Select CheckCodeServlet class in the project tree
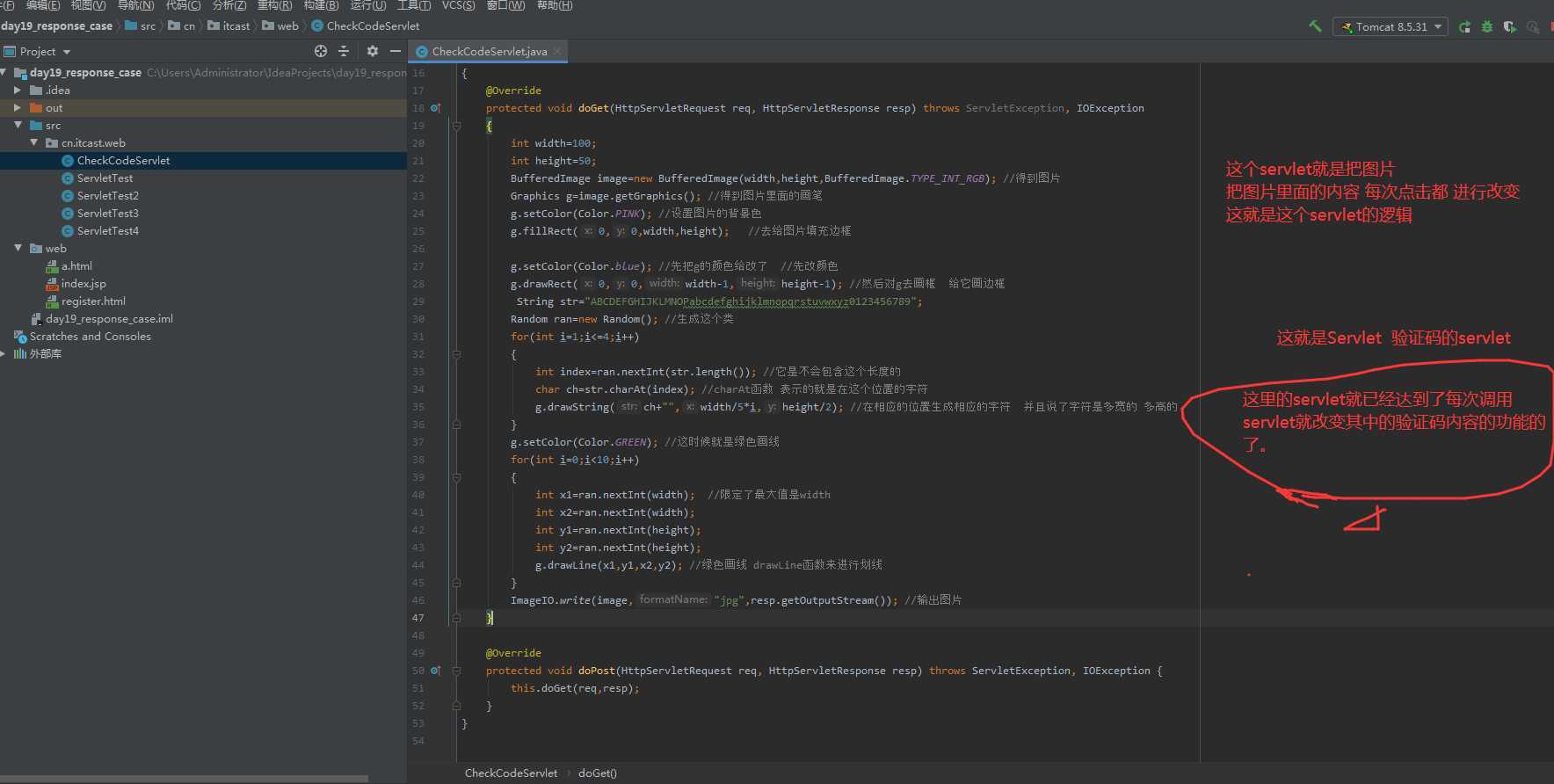Viewport: 1554px width, 784px height. point(123,160)
